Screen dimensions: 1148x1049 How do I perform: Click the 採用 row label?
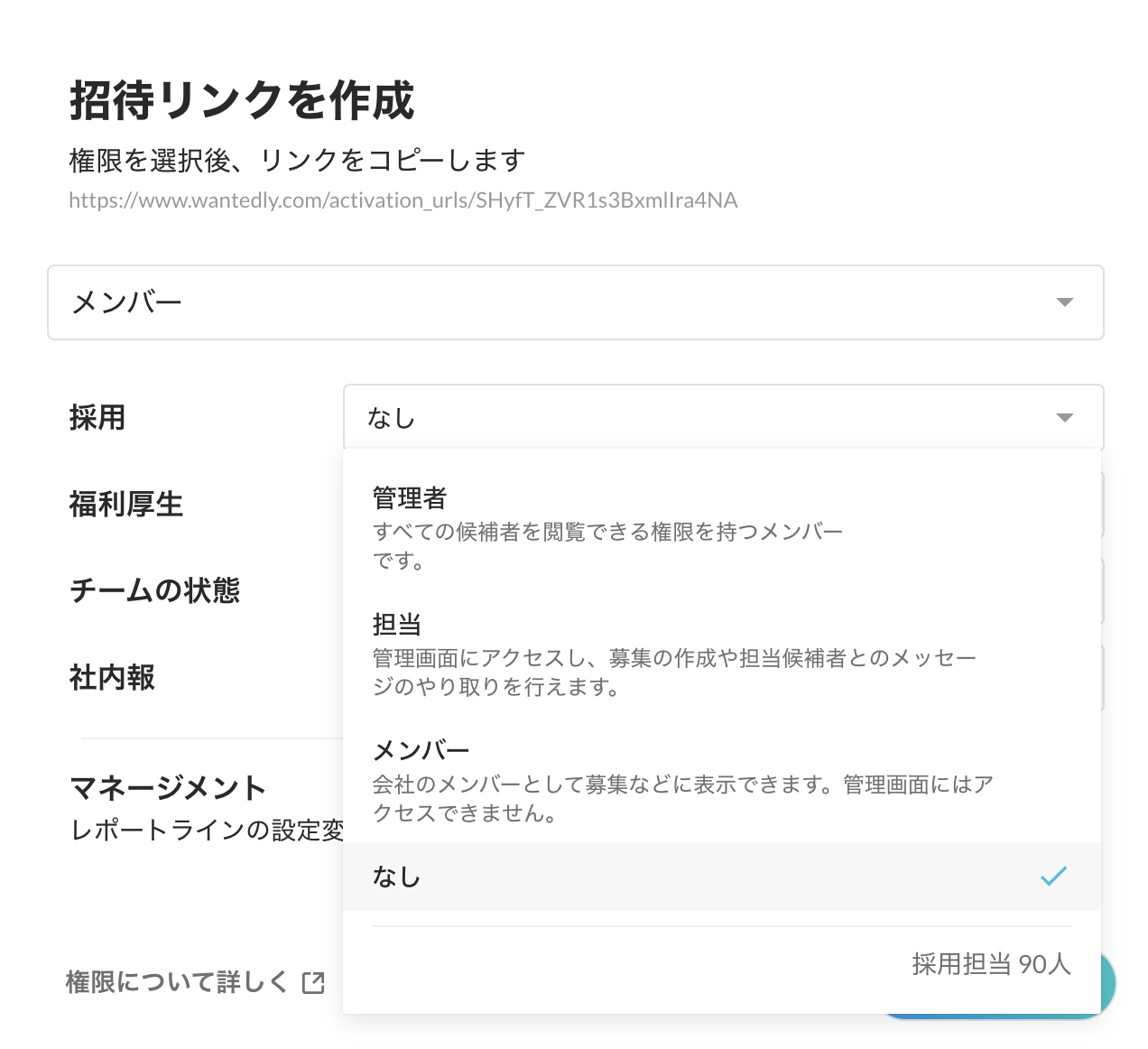click(97, 418)
